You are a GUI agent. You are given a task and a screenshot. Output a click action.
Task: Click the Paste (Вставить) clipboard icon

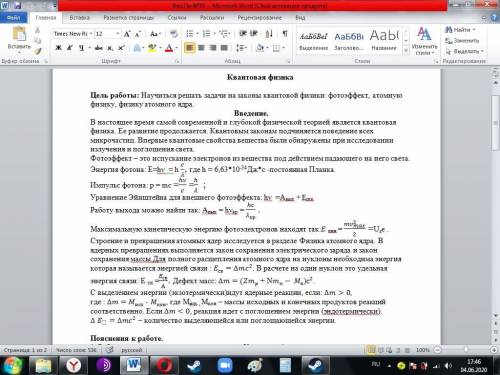click(19, 34)
